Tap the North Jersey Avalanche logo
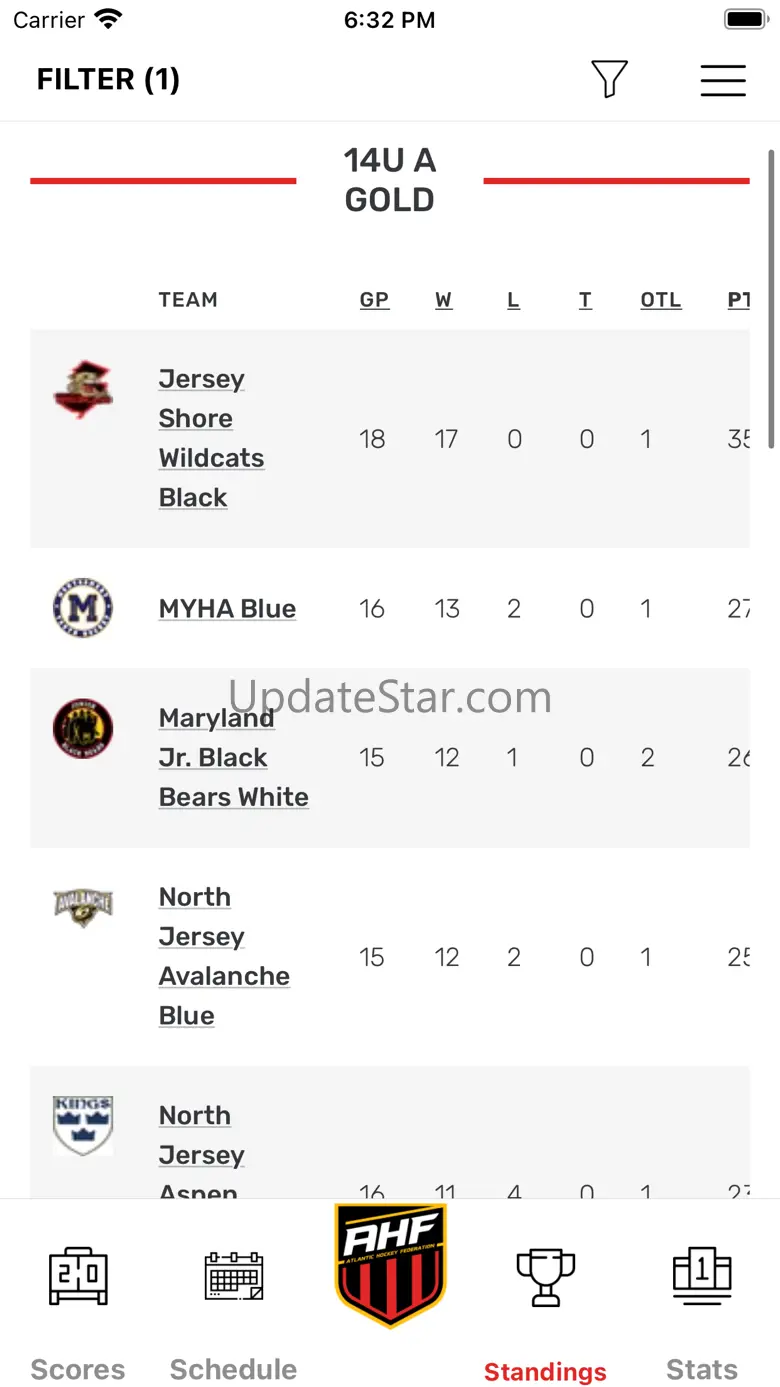Viewport: 780px width, 1387px height. 83,907
